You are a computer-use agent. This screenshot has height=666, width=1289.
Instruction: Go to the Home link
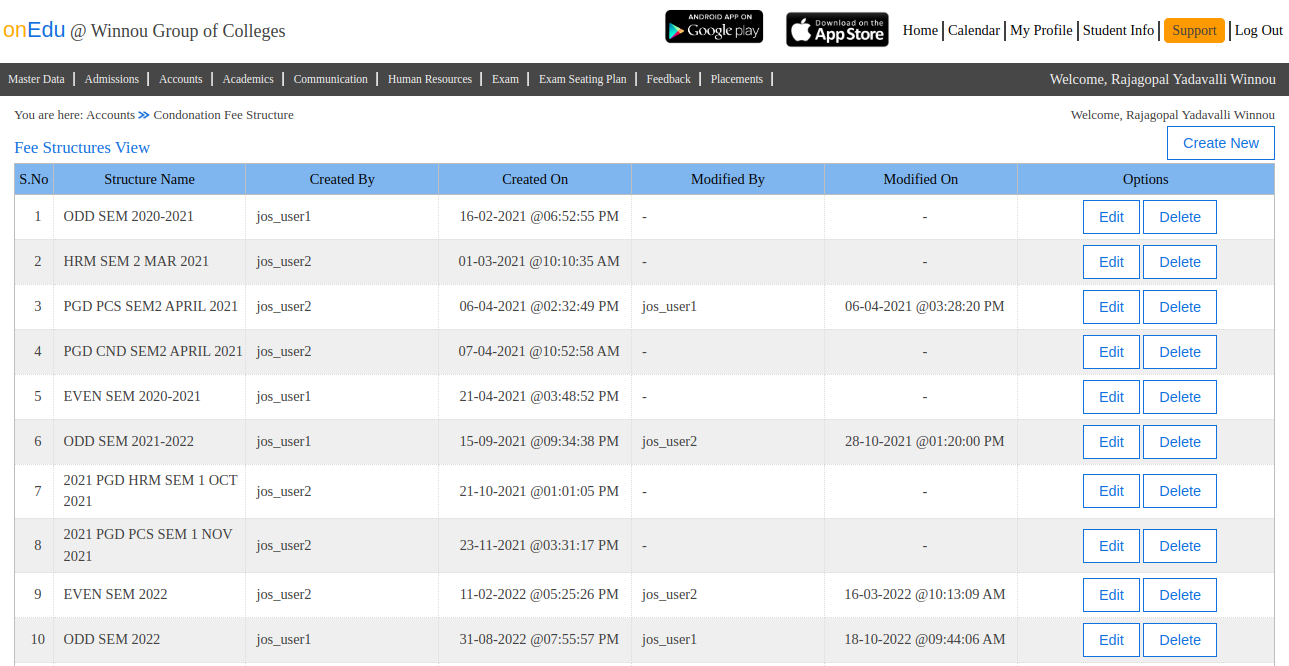920,31
